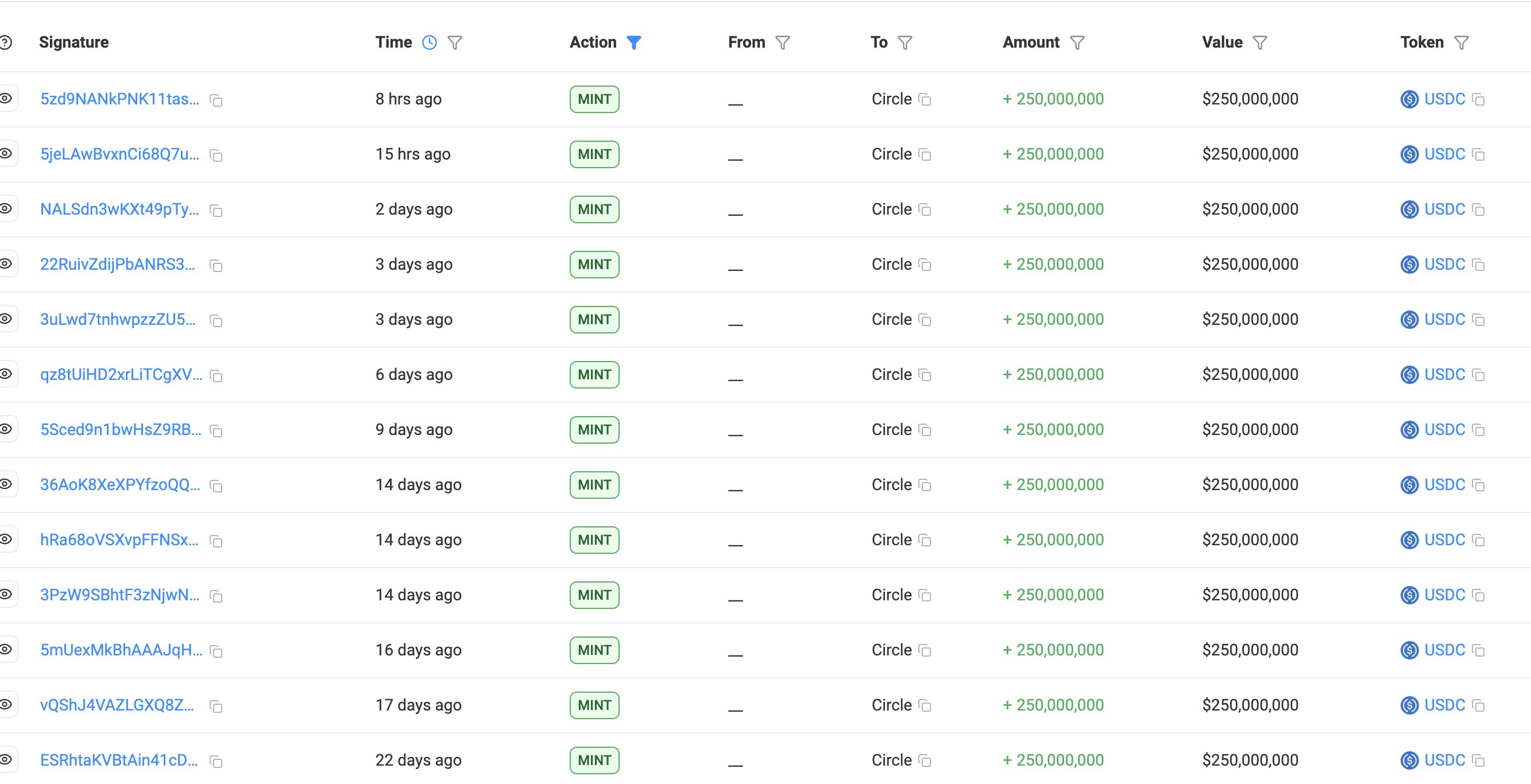Open transaction 5jeLAwBvxnCi68Q7u
Screen dimensions: 1531x784
(x=119, y=154)
